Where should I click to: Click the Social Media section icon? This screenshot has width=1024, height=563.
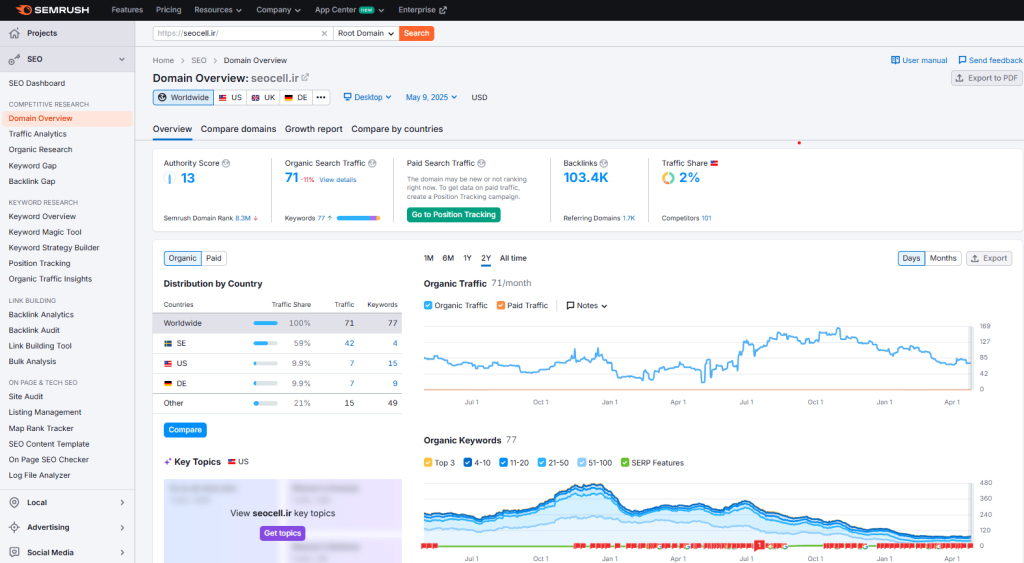click(14, 552)
